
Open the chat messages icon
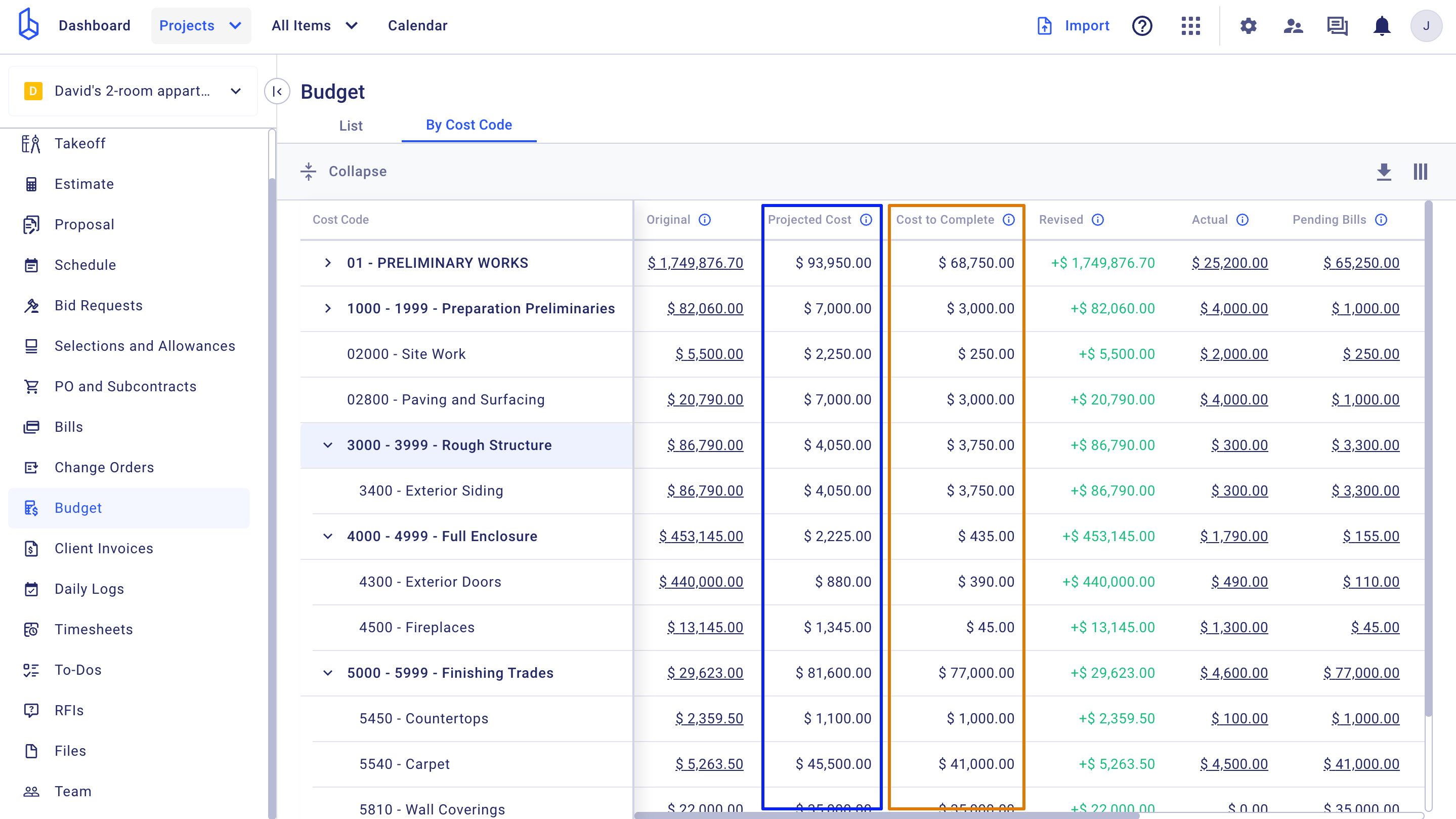tap(1337, 25)
